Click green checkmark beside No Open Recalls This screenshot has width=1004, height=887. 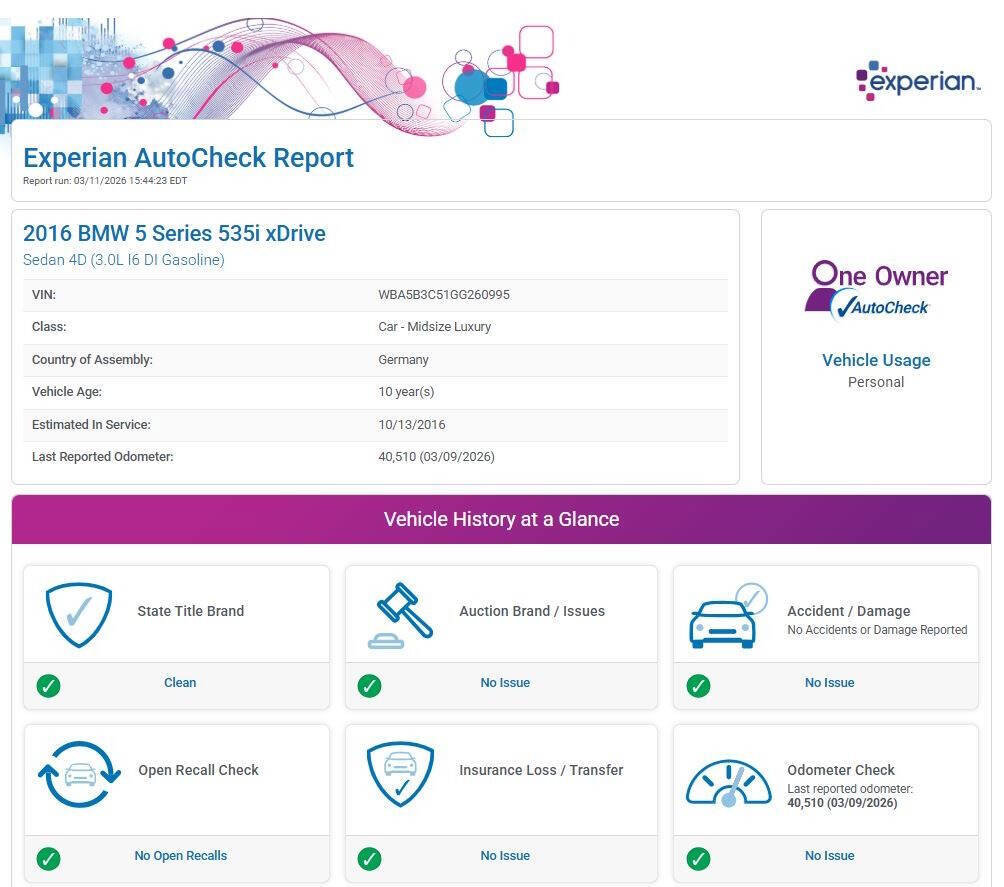point(48,858)
